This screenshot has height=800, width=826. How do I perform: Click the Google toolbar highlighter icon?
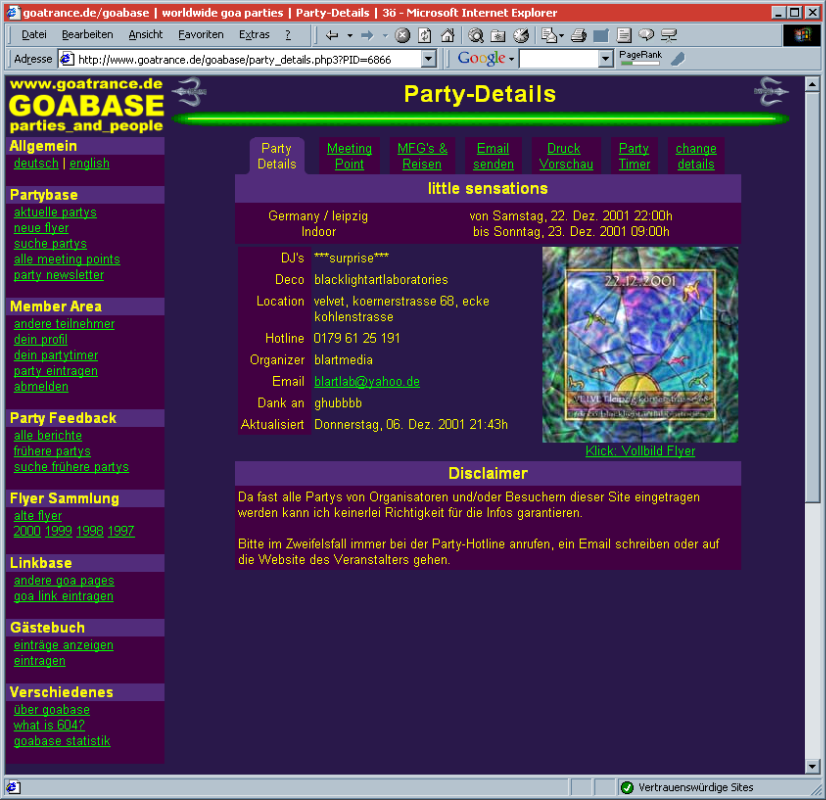coord(677,58)
